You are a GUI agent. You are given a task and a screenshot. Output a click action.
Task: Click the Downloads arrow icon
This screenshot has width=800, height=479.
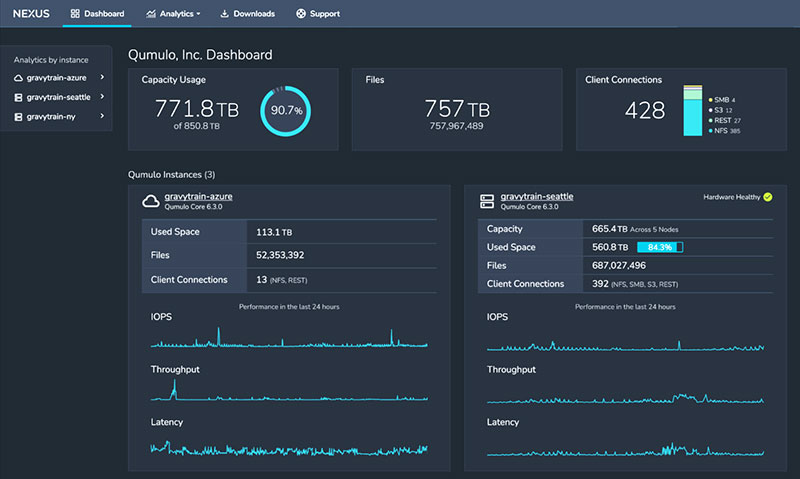tap(224, 14)
